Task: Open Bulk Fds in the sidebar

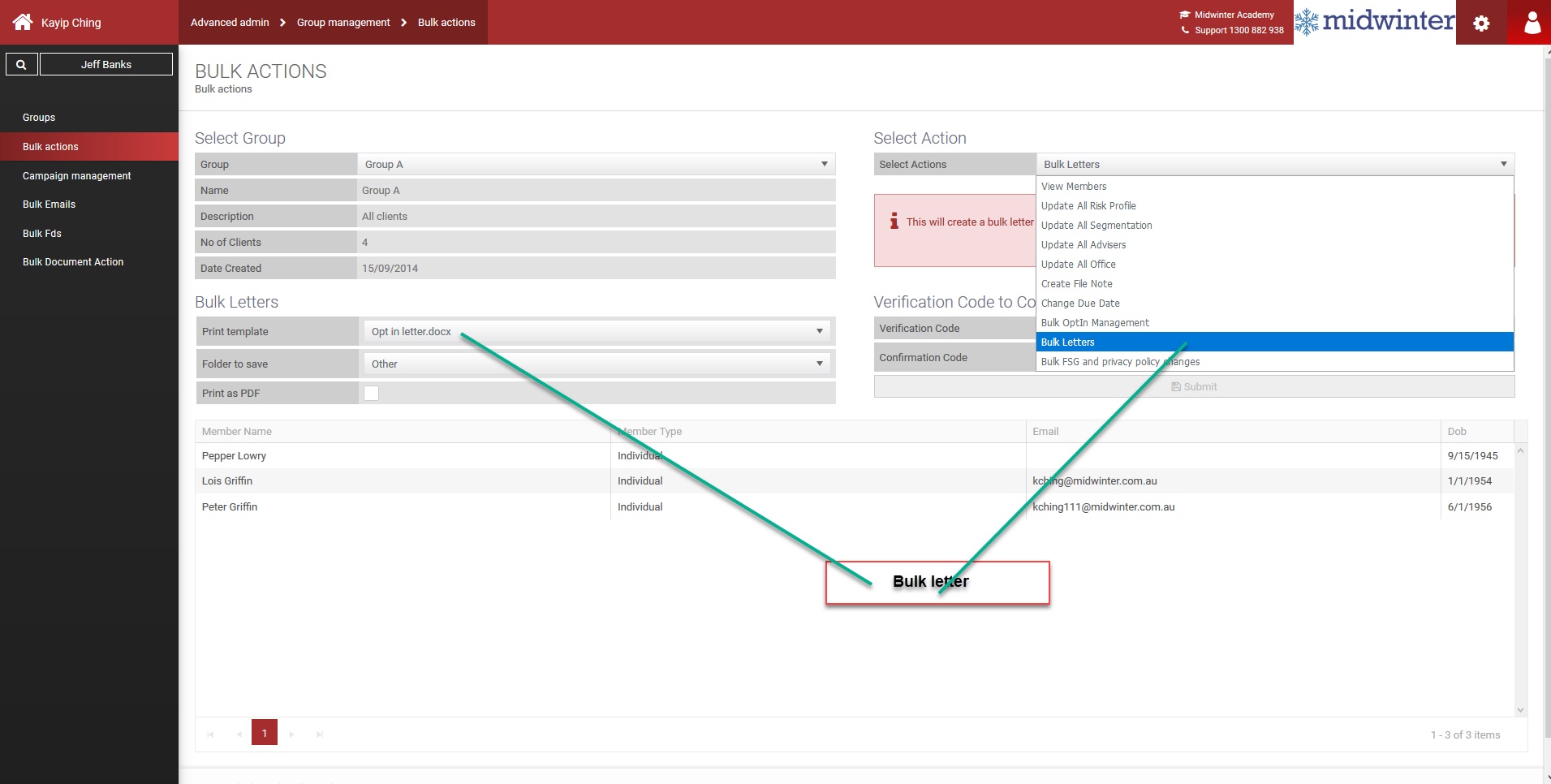Action: 42,234
